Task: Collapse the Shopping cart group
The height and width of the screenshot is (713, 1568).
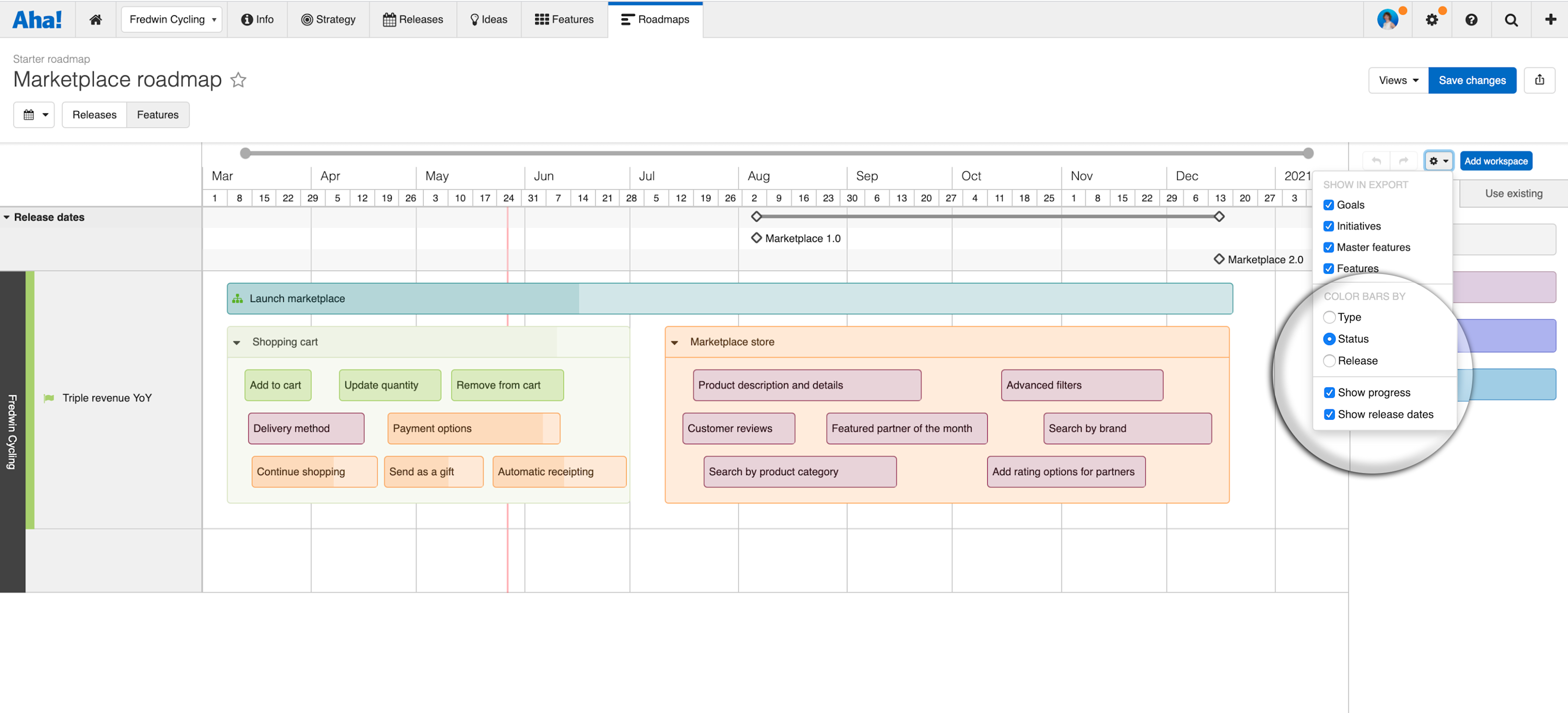Action: click(x=237, y=341)
